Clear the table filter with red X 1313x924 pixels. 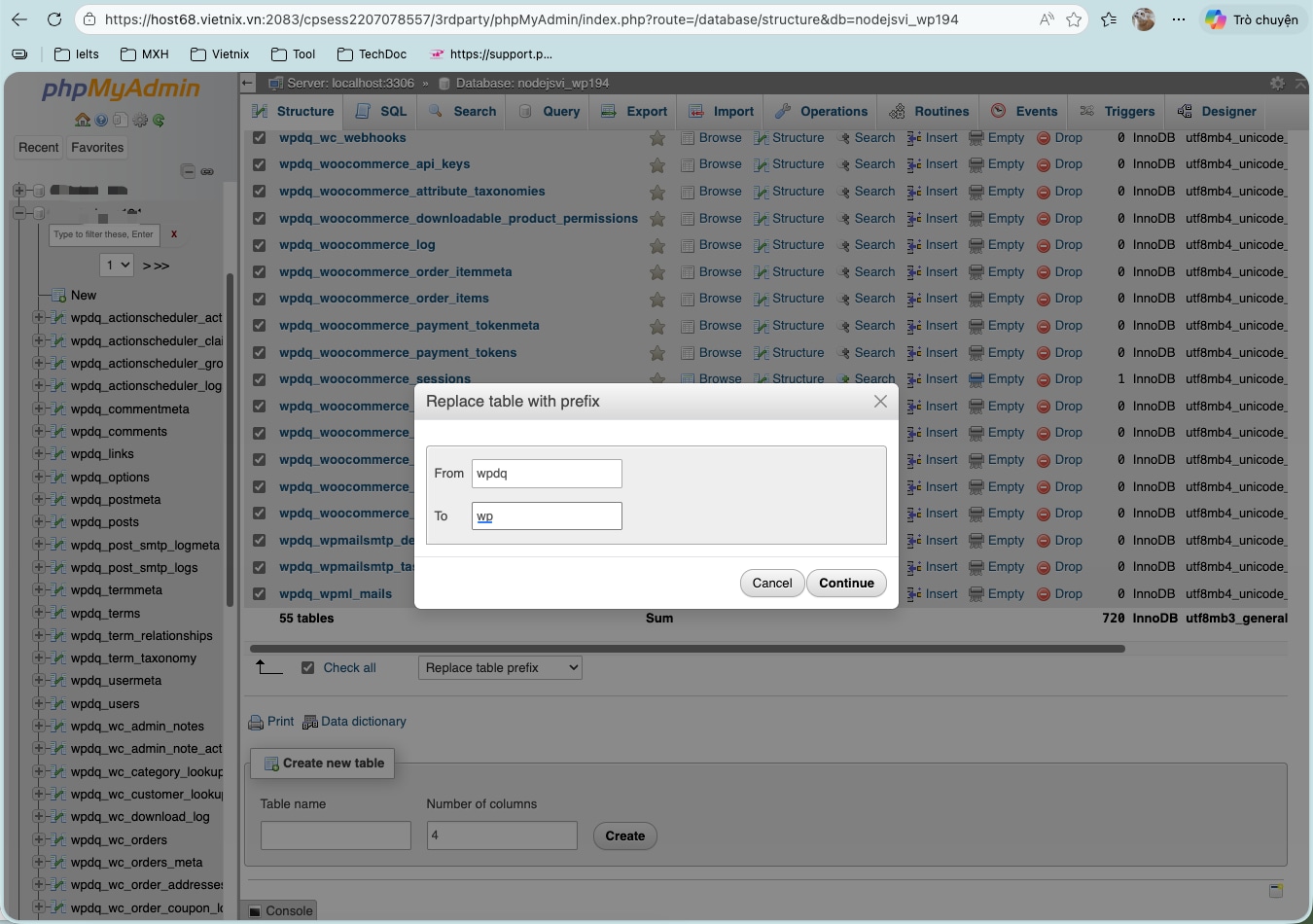point(174,234)
